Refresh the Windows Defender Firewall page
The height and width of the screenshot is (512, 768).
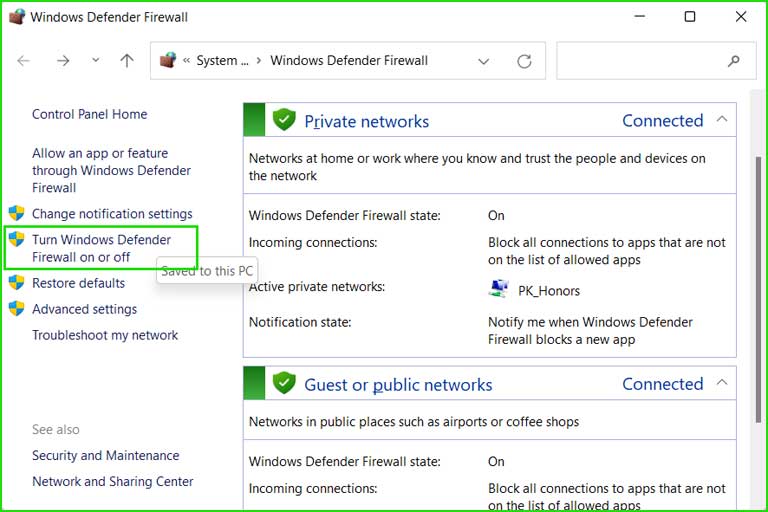coord(524,61)
